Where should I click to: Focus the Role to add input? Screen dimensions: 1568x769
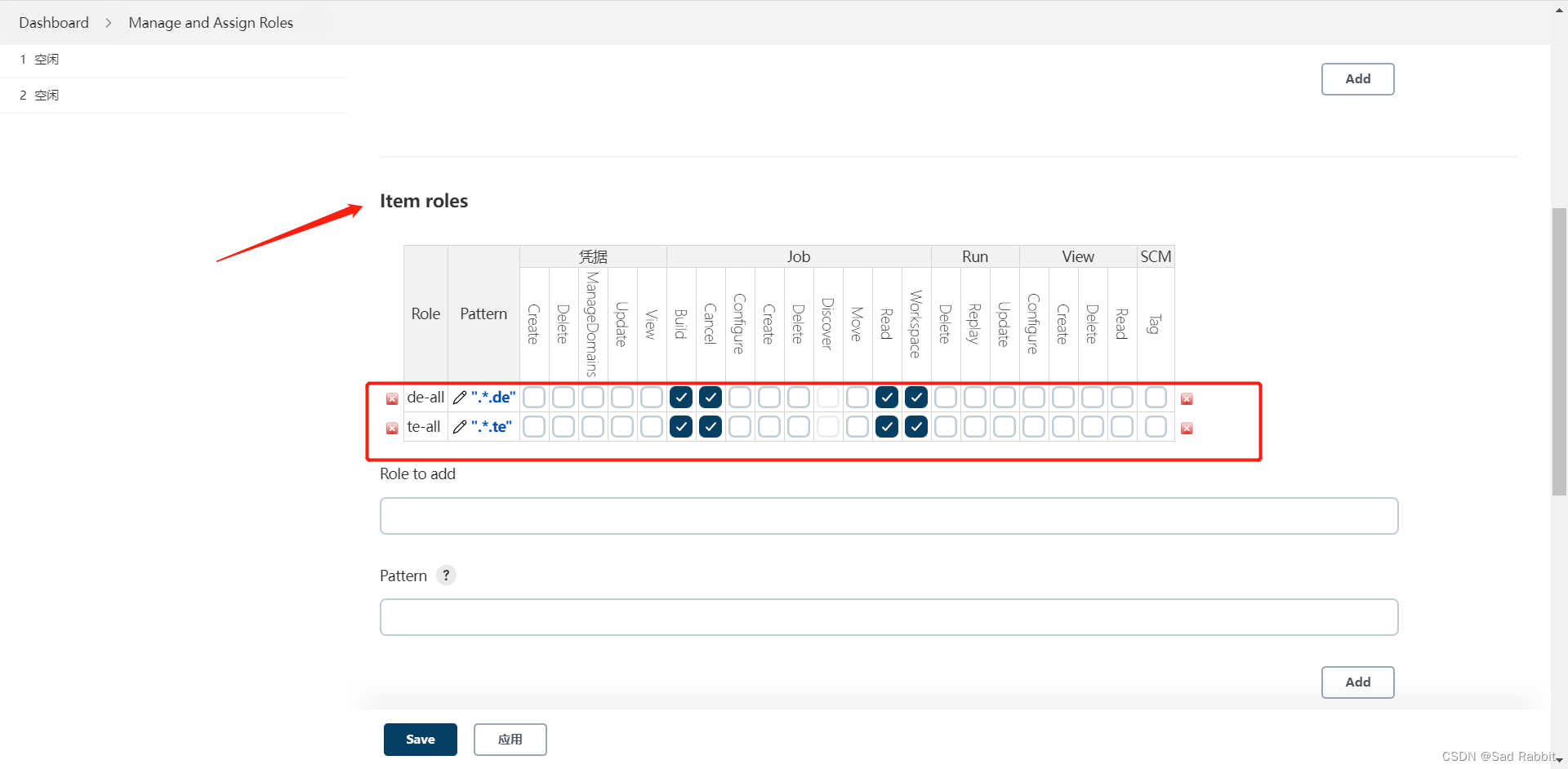pyautogui.click(x=889, y=516)
